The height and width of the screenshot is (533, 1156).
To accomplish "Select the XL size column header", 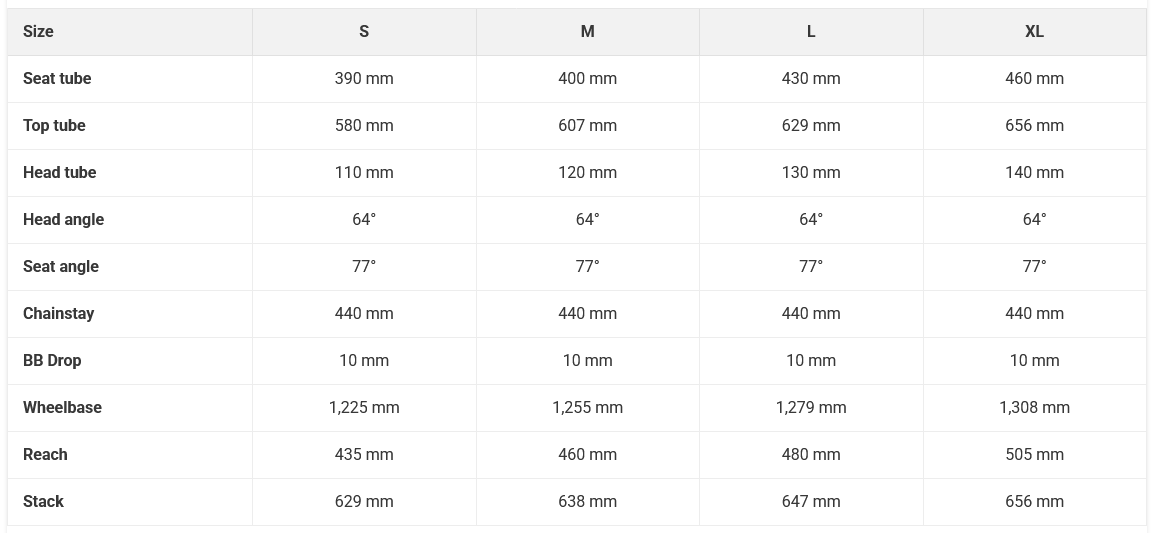I will [x=1034, y=32].
